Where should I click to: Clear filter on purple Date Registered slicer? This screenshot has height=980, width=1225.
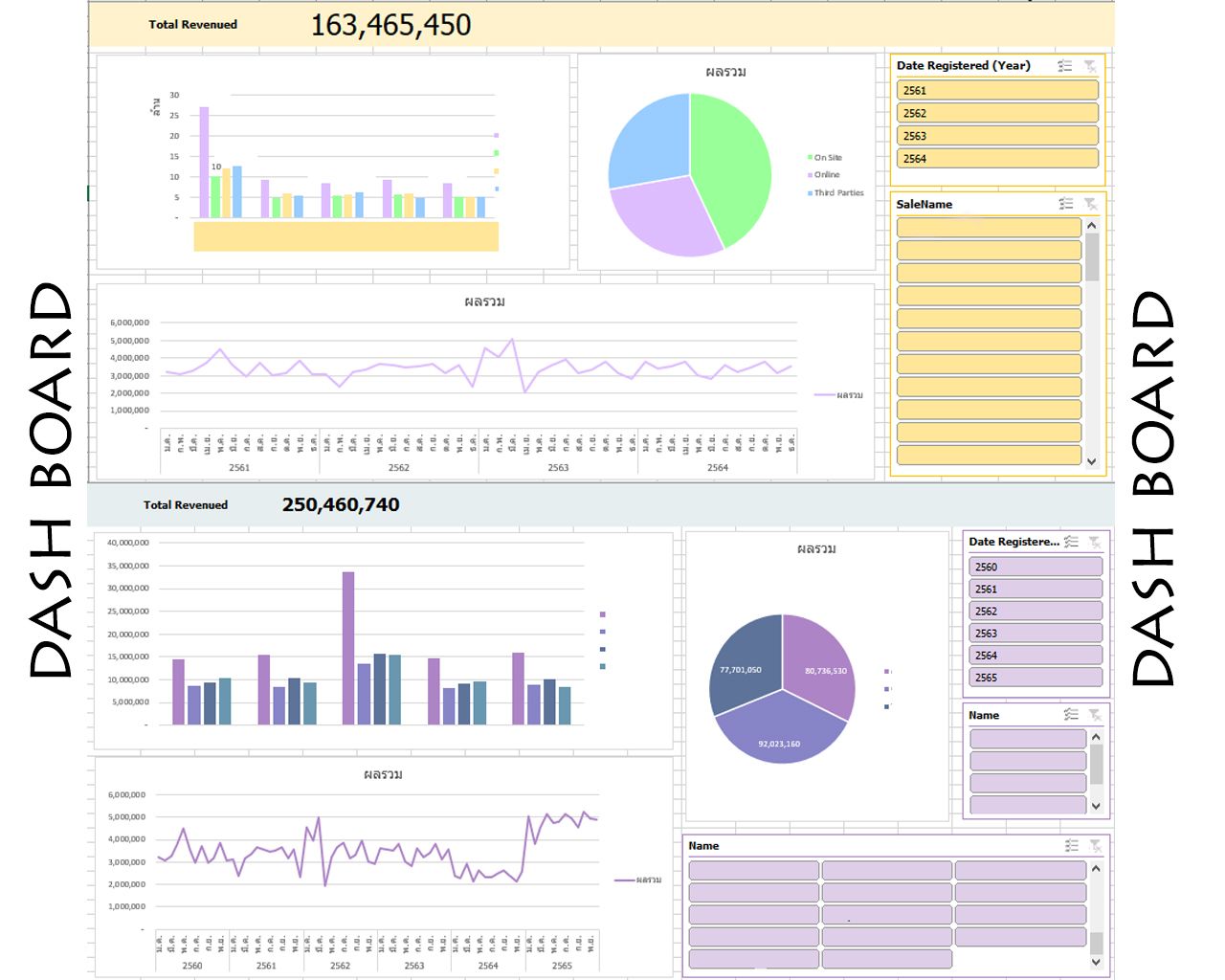click(x=1095, y=542)
